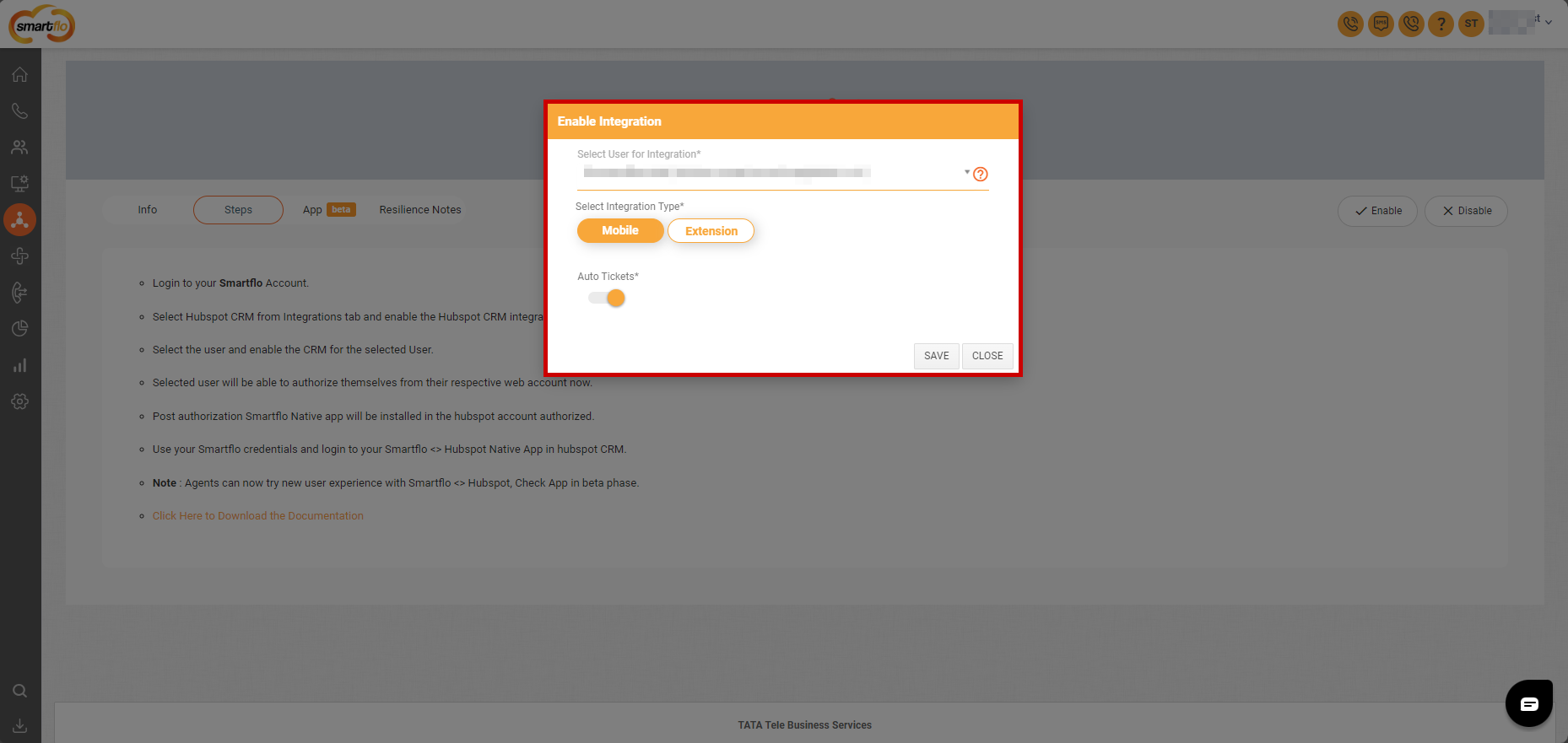This screenshot has width=1568, height=743.
Task: Open the monitor settings sidebar icon
Action: pos(20,183)
